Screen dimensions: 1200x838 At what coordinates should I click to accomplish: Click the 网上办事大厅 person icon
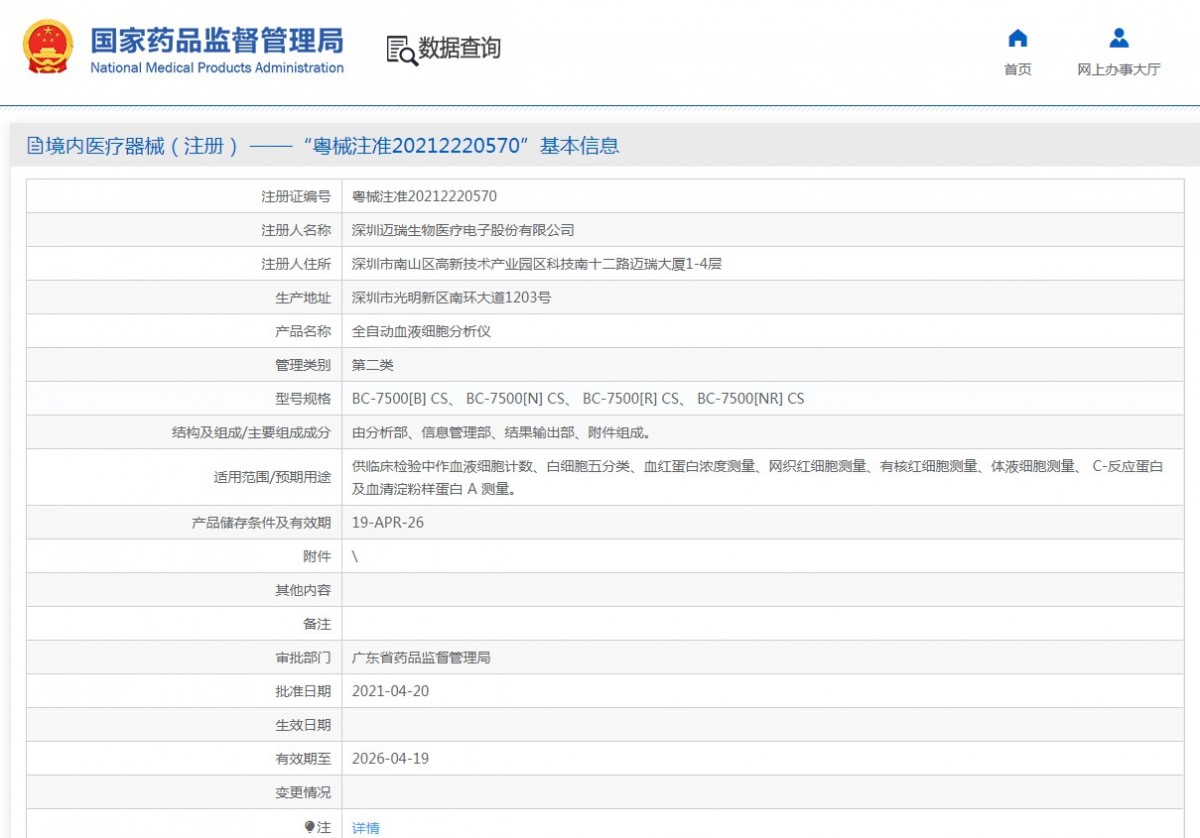coord(1119,39)
